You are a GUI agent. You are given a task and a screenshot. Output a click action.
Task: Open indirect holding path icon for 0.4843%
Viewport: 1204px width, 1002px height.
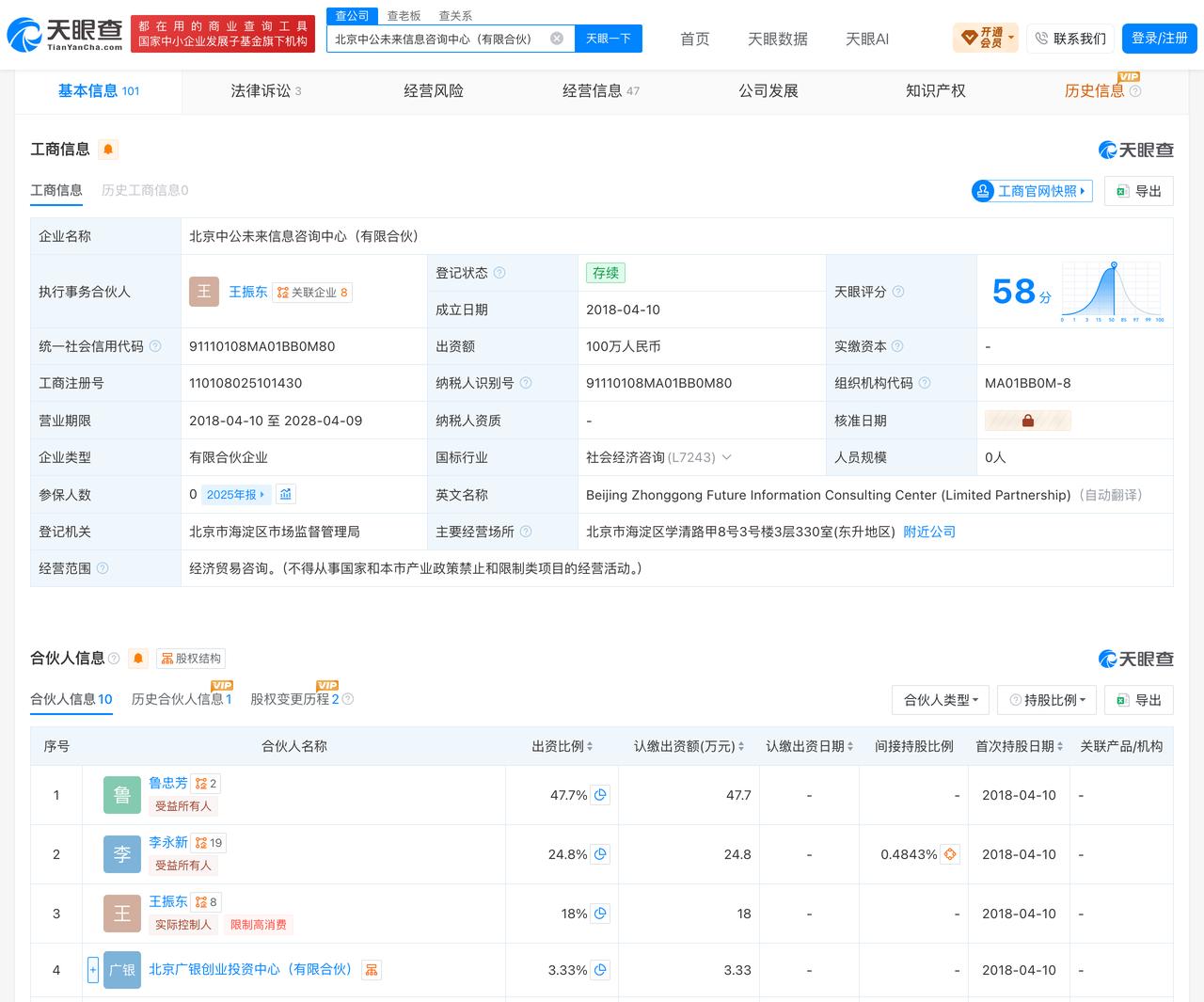pyautogui.click(x=950, y=854)
